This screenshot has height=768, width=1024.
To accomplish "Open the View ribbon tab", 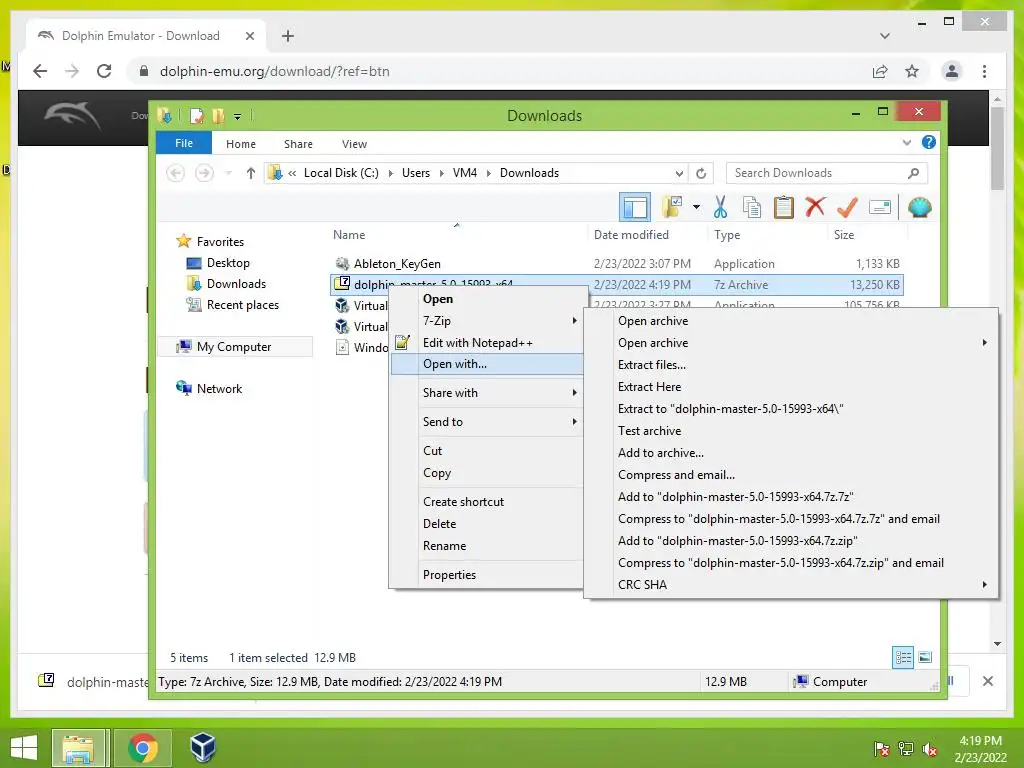I will pyautogui.click(x=354, y=144).
